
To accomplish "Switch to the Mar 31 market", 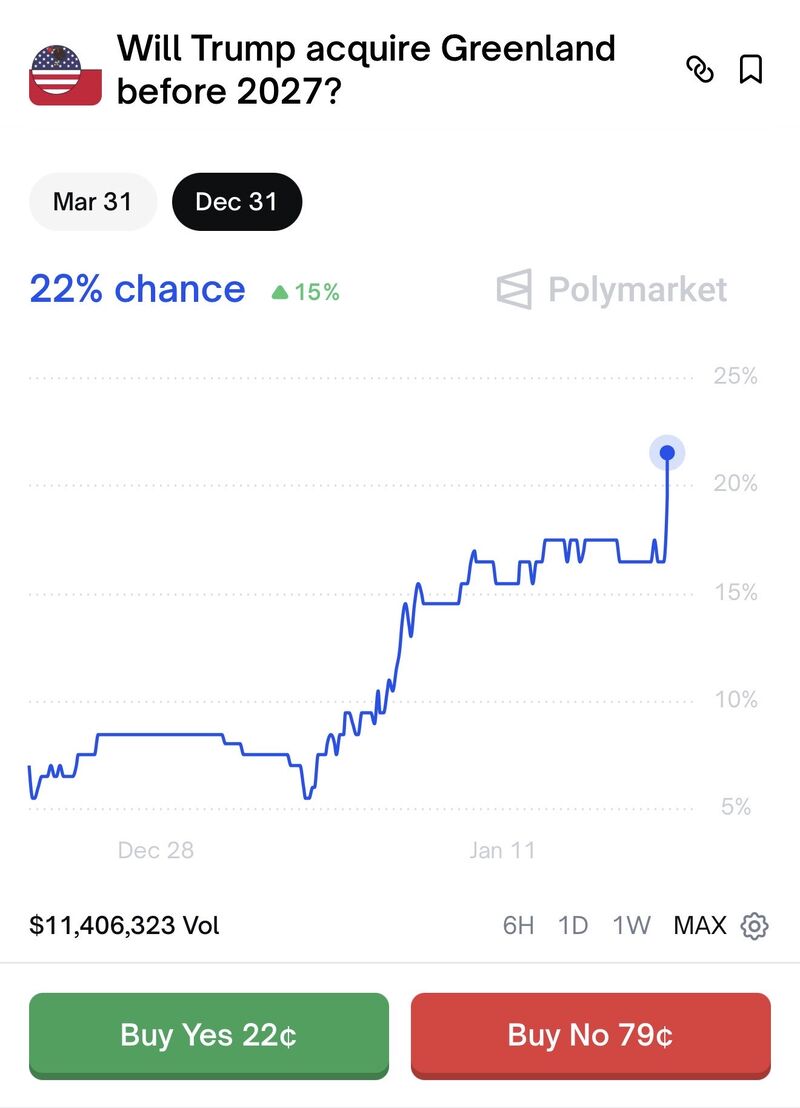I will coord(92,202).
